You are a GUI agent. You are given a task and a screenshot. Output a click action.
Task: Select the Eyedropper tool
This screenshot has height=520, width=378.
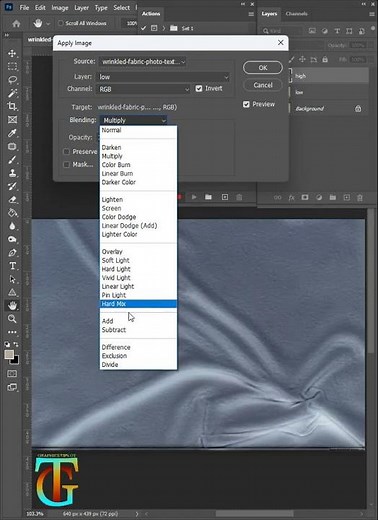[x=12, y=133]
